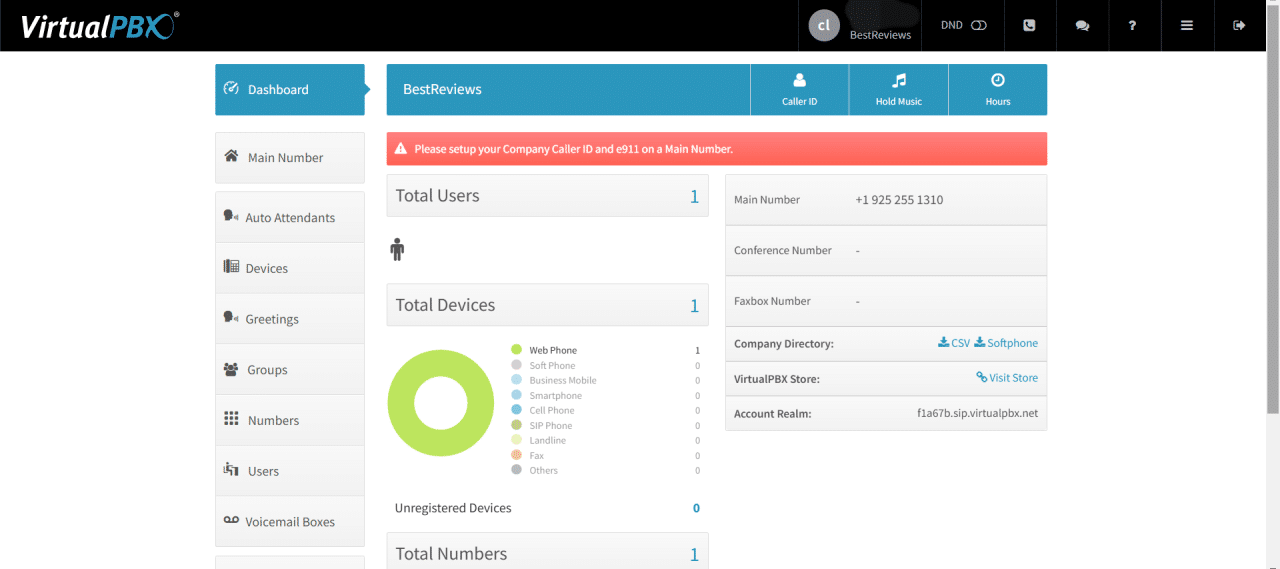The width and height of the screenshot is (1280, 569).
Task: Toggle the DND switch
Action: (x=978, y=26)
